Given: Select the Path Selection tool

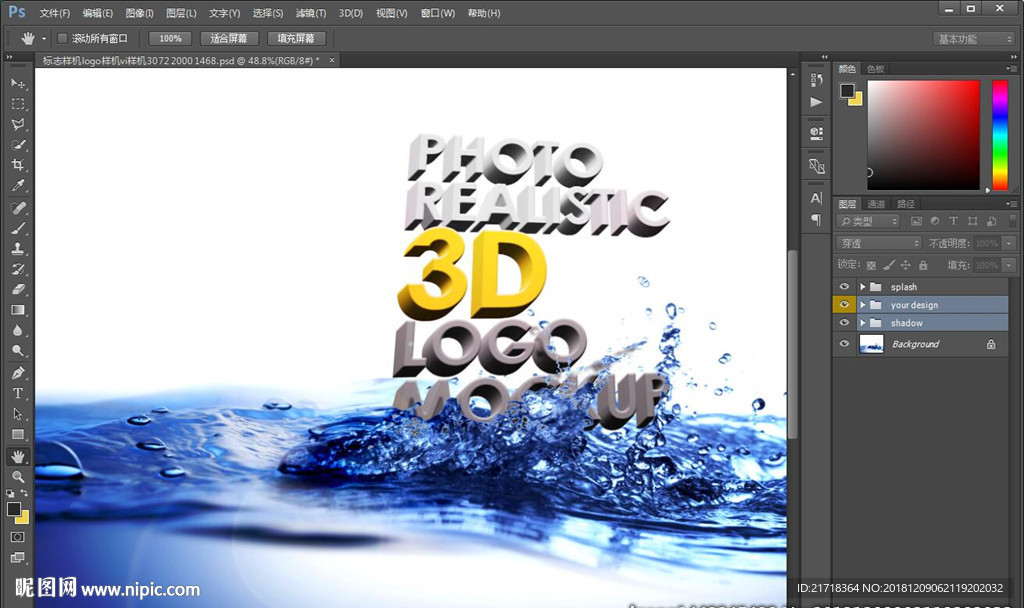Looking at the screenshot, I should pos(18,413).
